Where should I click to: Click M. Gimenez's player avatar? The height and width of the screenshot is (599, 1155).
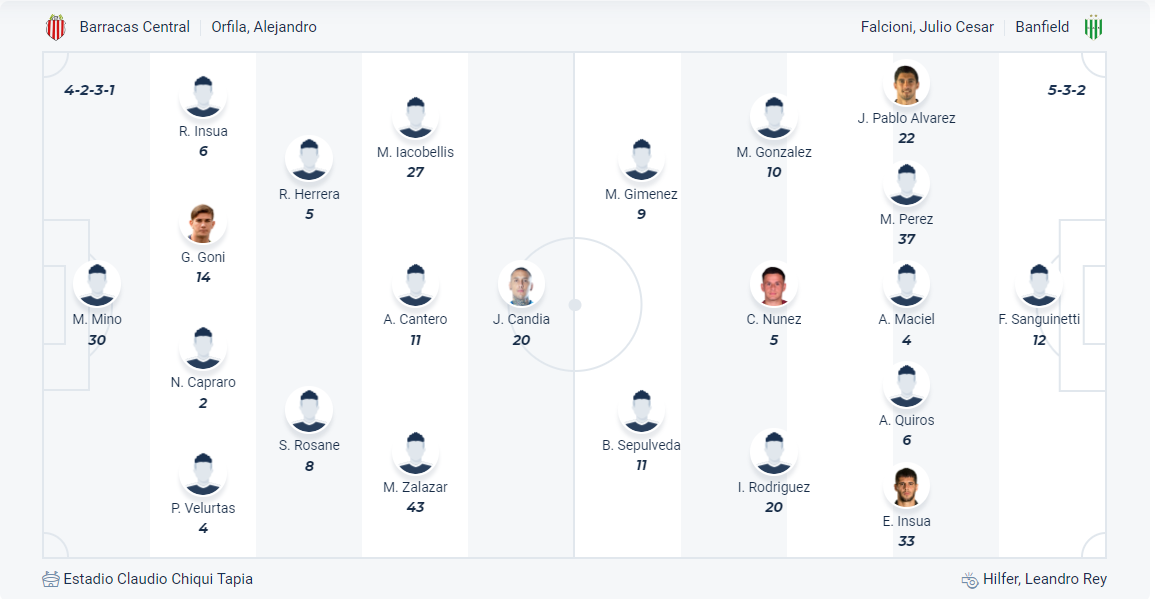click(x=641, y=160)
